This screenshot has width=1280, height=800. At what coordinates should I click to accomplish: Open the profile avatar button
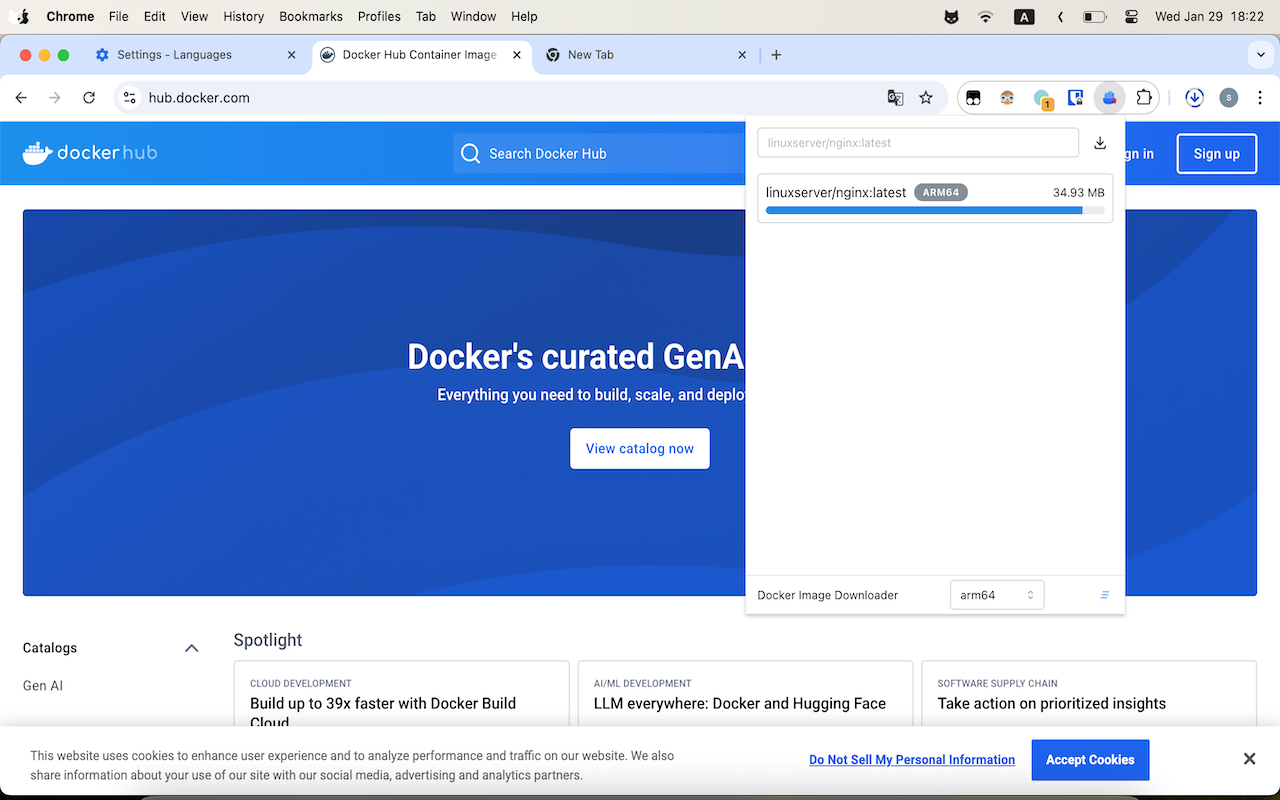tap(1229, 98)
